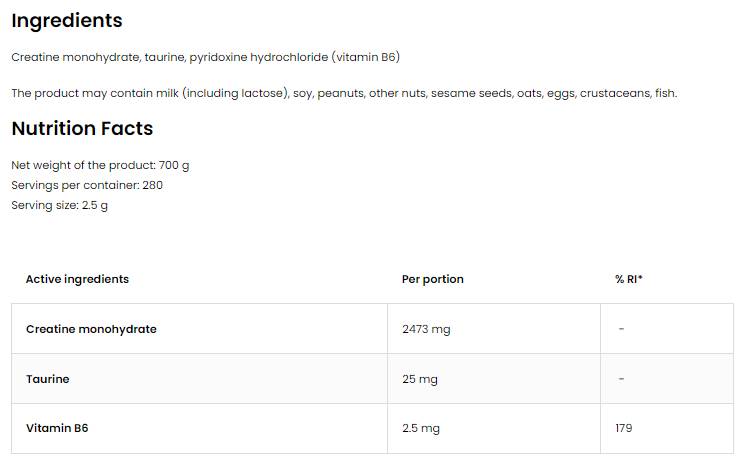Select the Taurine table row label
The image size is (745, 465).
(48, 379)
